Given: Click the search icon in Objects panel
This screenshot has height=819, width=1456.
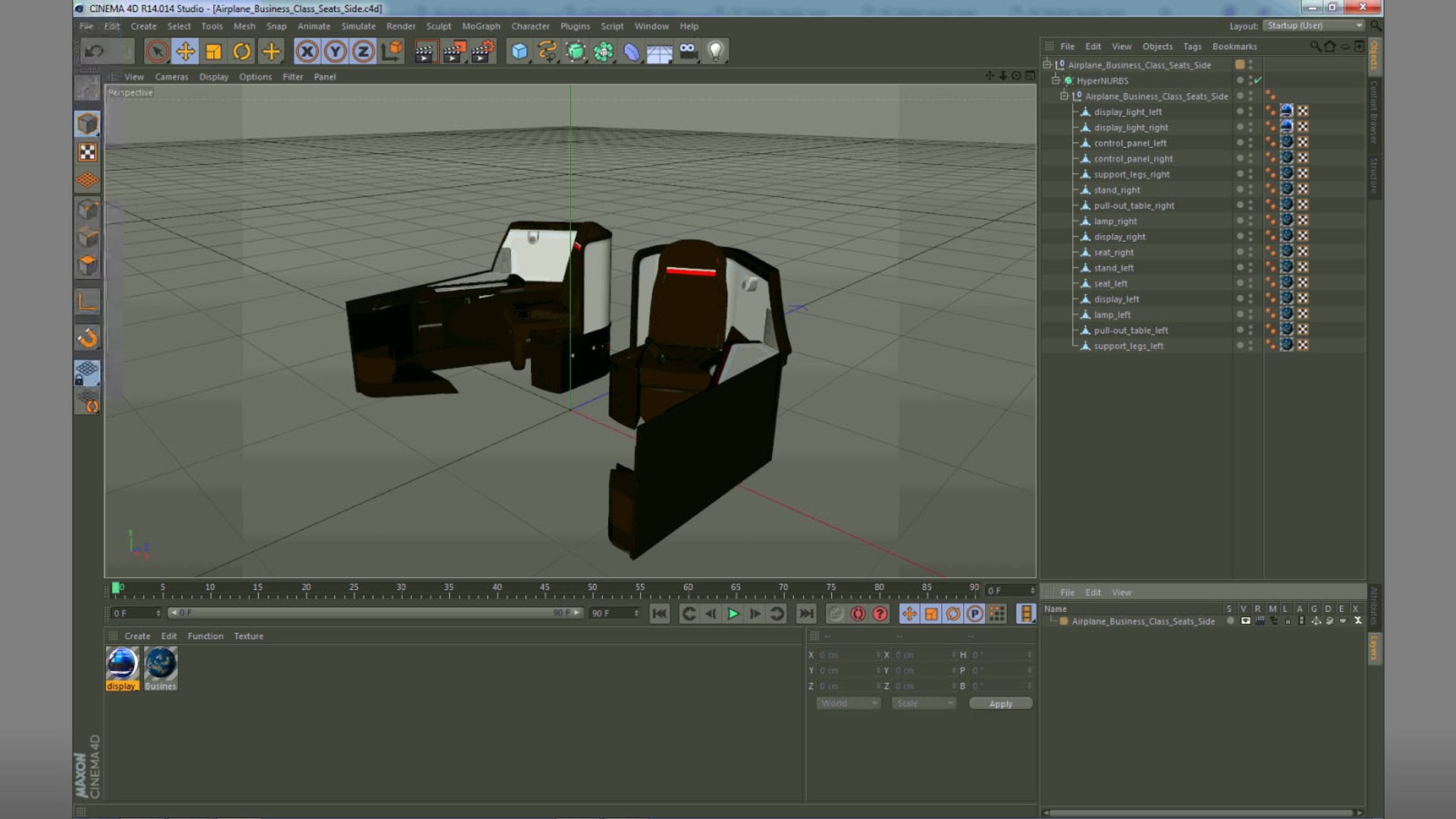Looking at the screenshot, I should click(x=1315, y=46).
